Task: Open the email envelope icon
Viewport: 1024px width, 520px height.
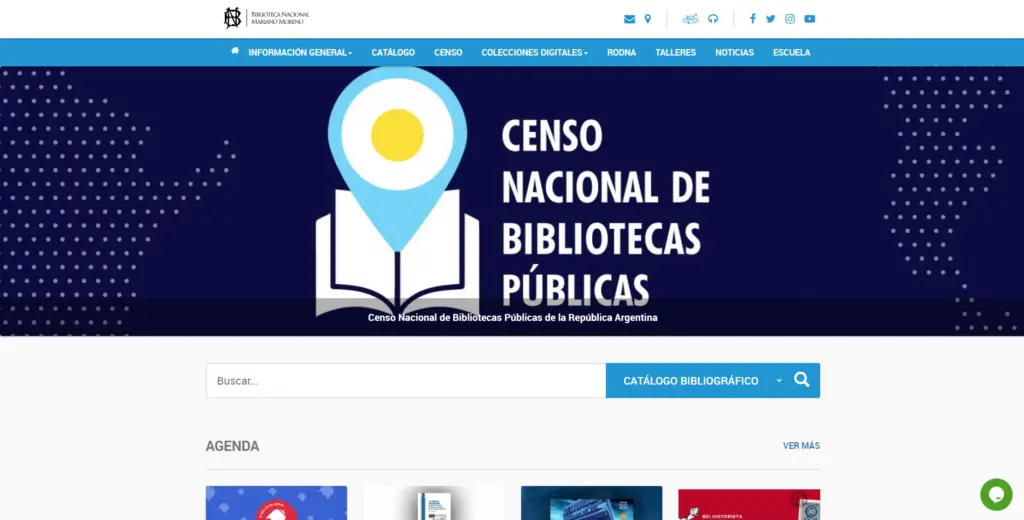Action: coord(630,19)
